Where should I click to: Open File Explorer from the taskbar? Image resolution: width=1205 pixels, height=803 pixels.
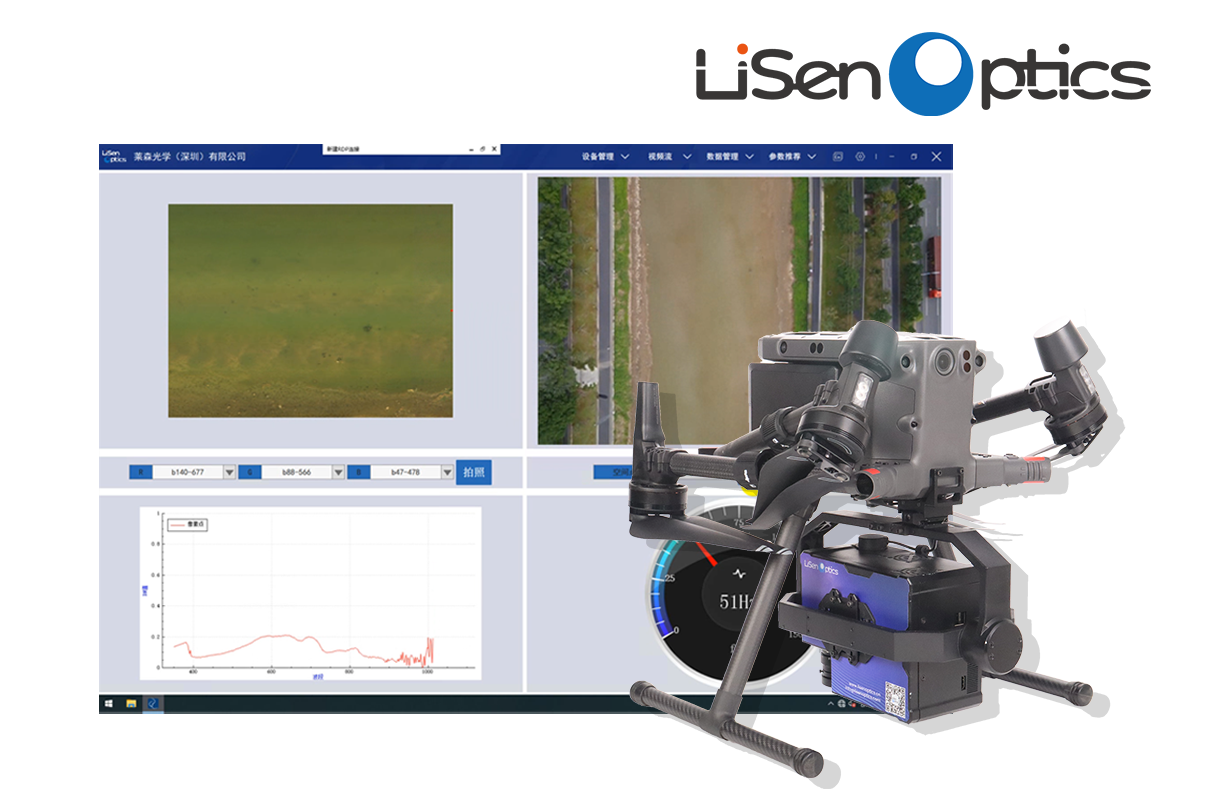click(131, 704)
